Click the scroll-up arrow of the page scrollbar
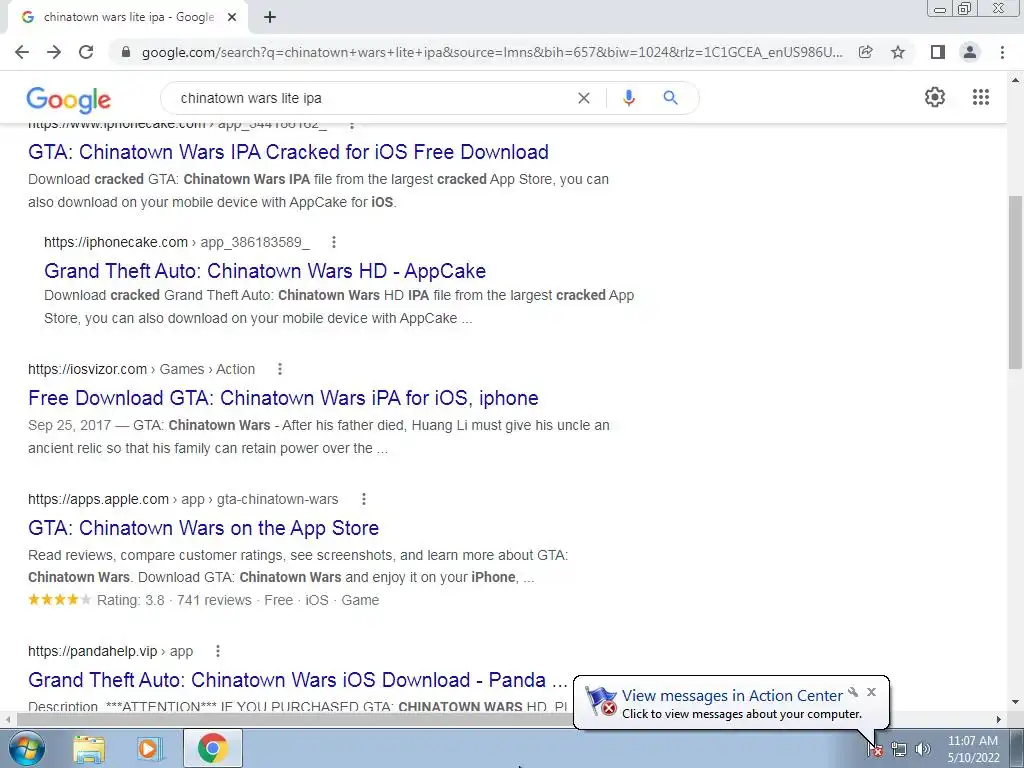 (x=1015, y=80)
